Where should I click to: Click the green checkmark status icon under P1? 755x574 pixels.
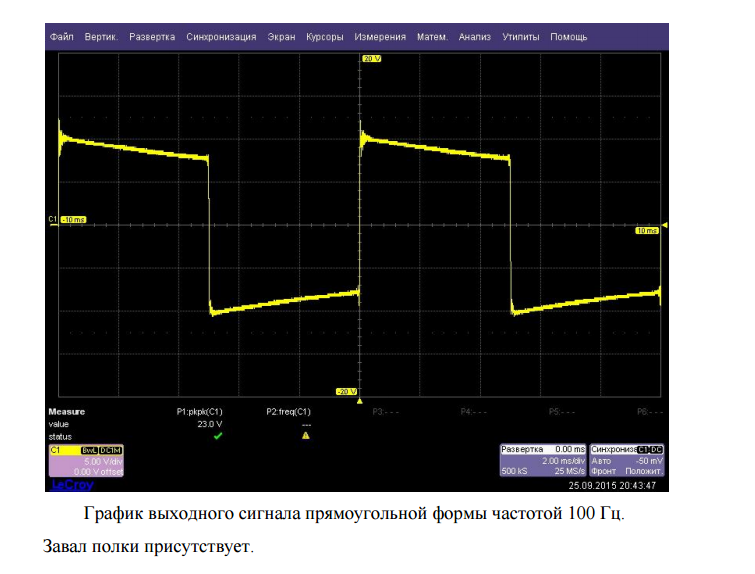coord(218,436)
